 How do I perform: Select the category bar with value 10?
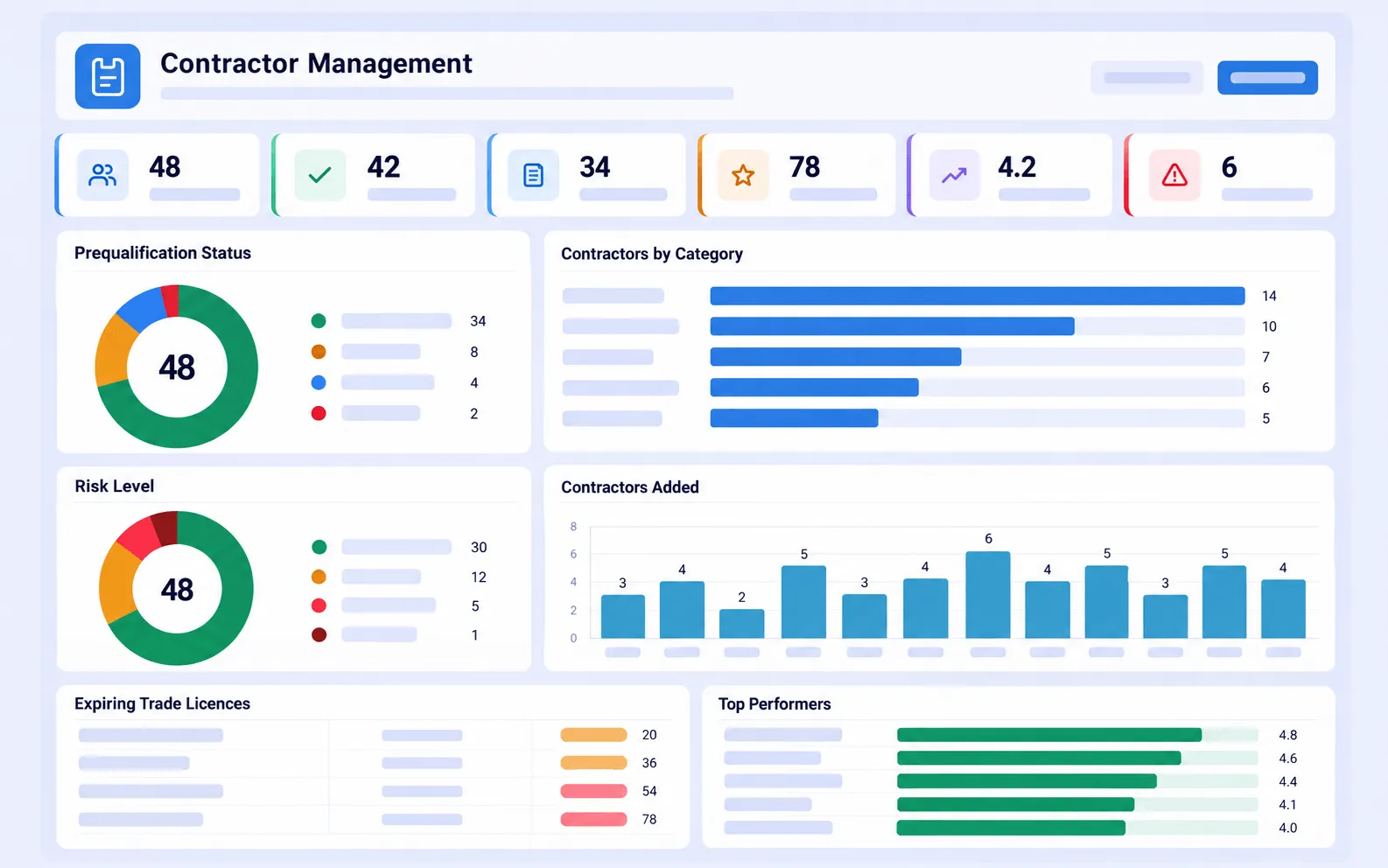(x=892, y=326)
